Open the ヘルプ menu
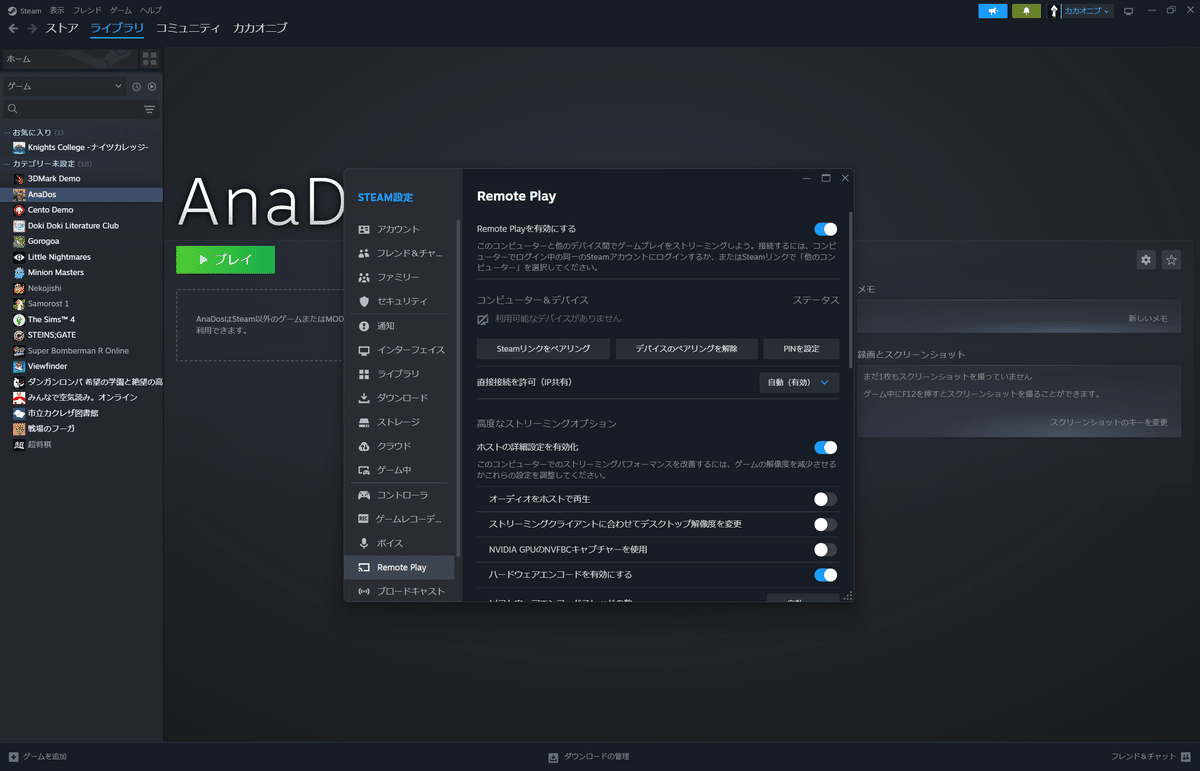This screenshot has height=771, width=1200. click(150, 10)
